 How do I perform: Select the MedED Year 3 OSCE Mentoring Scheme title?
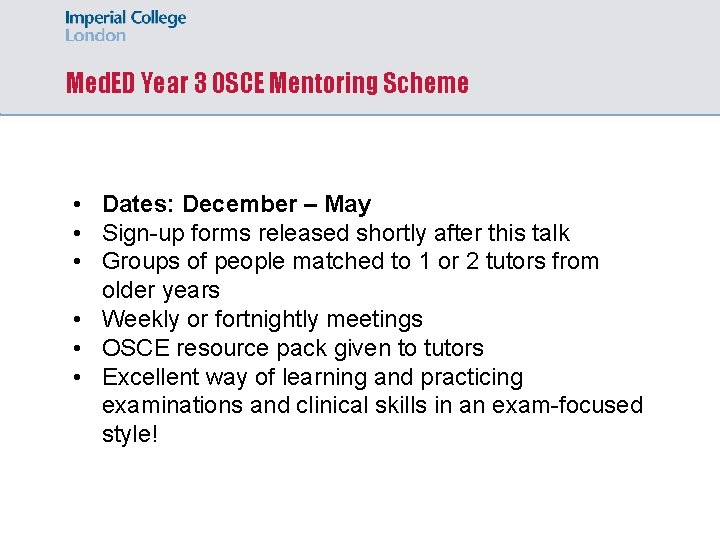pos(267,83)
